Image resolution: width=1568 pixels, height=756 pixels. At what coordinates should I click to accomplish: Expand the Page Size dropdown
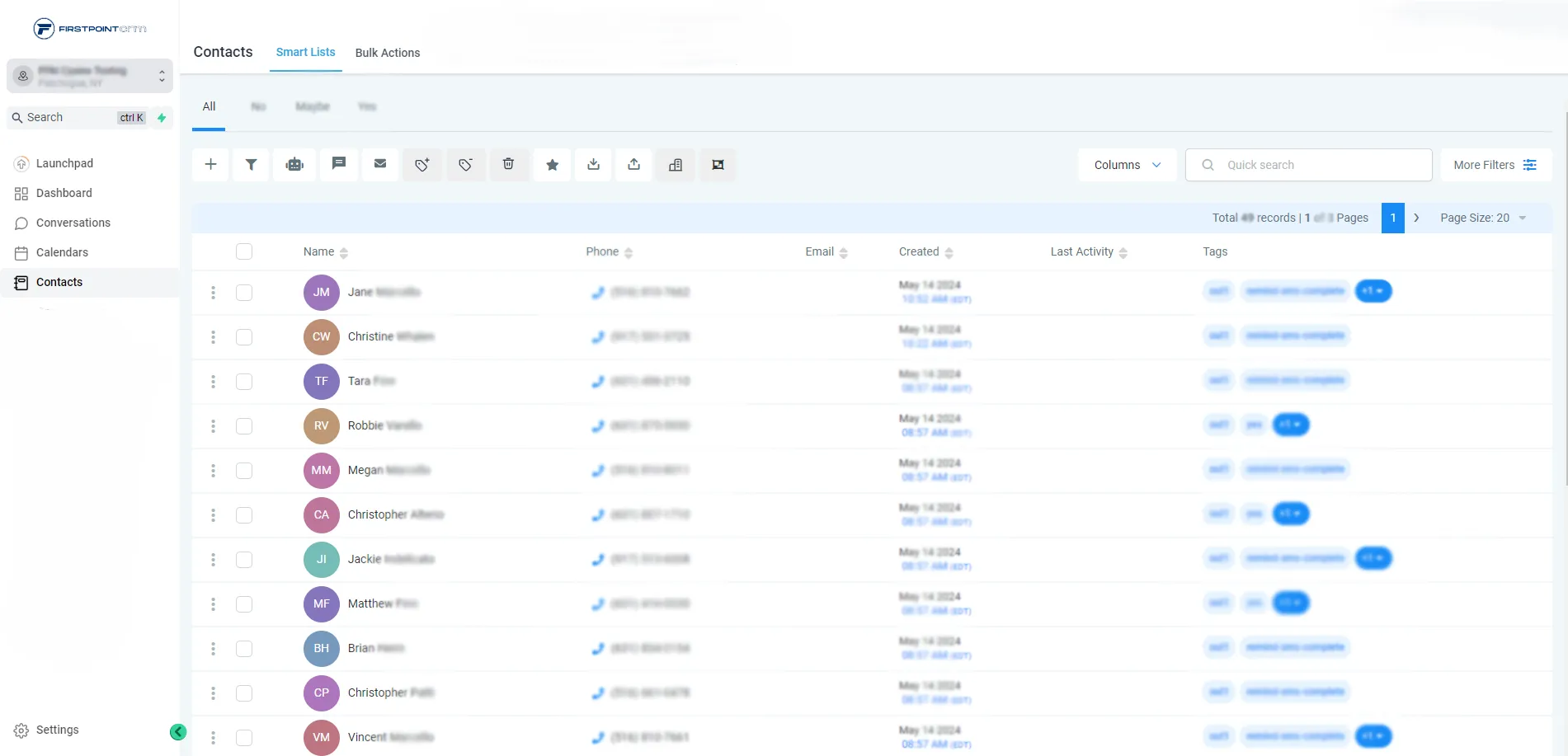(x=1483, y=218)
